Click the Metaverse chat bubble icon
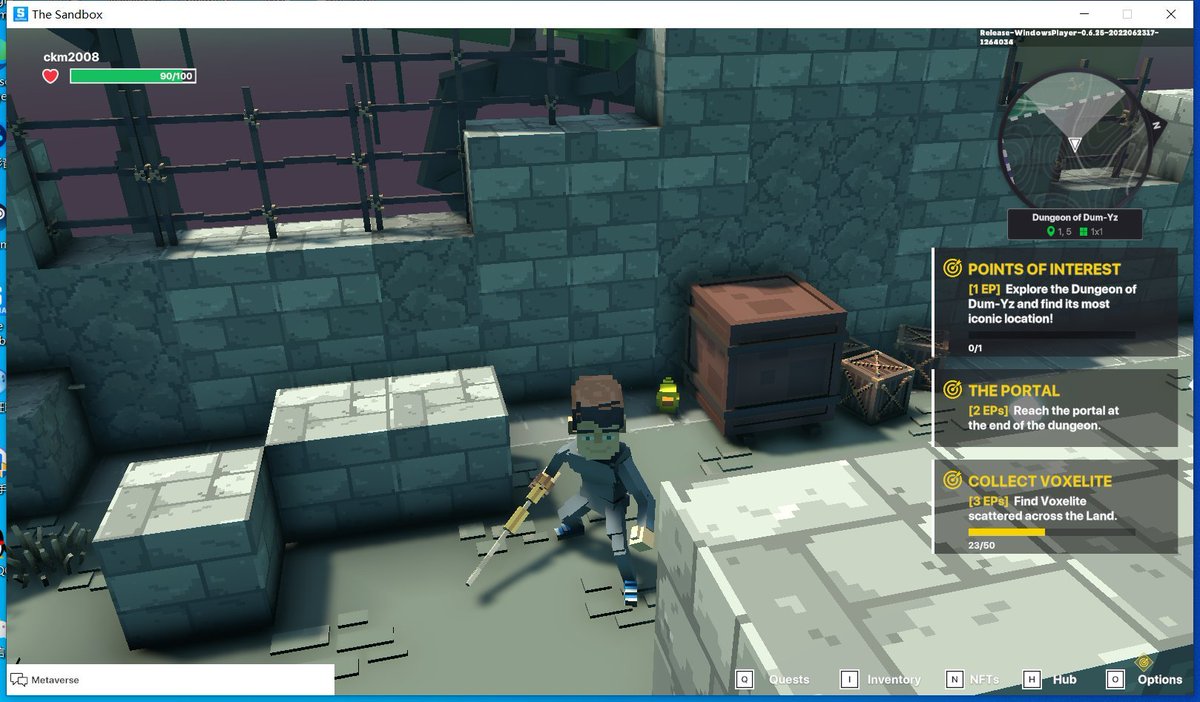Screen dimensions: 1200x702 pyautogui.click(x=19, y=680)
